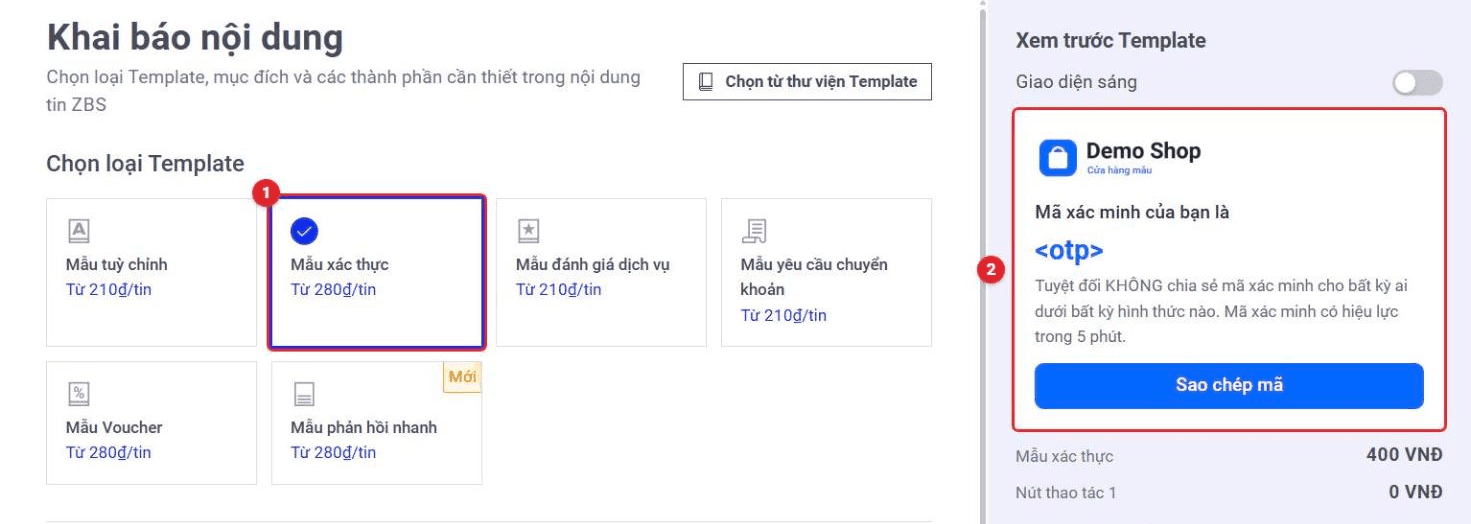Click the Nút thao tác 1 label
The image size is (1471, 524).
click(1066, 492)
